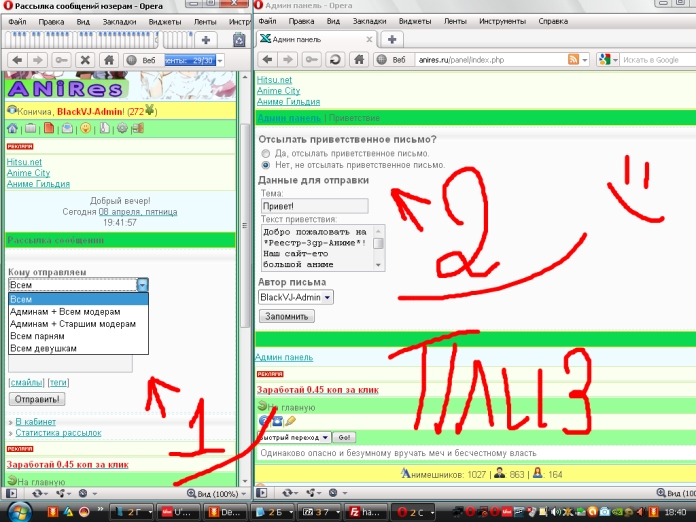Click Stop loading X in left Opera window
696x522 pixels.
pyautogui.click(x=85, y=60)
